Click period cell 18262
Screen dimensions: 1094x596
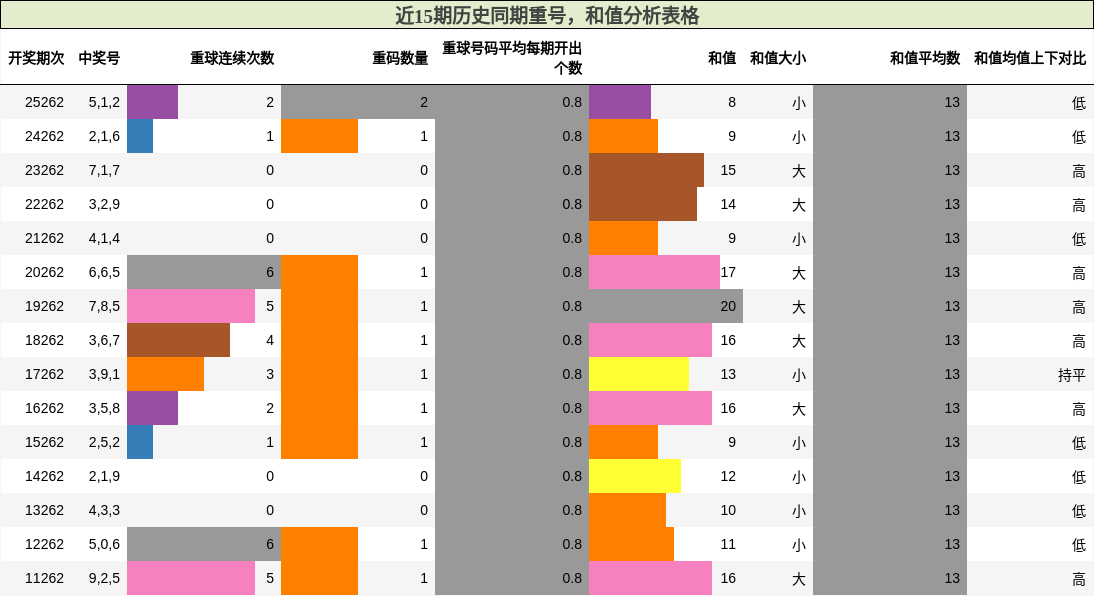click(x=44, y=341)
